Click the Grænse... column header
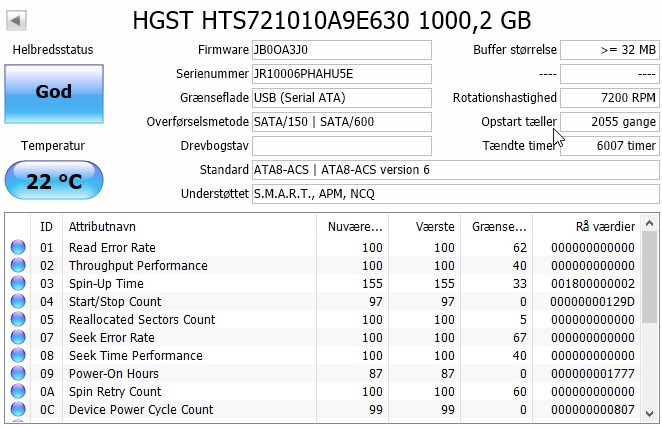This screenshot has height=428, width=662. 496,227
